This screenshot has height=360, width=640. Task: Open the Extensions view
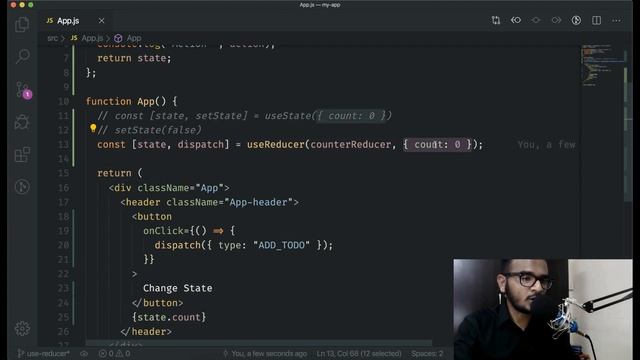pos(22,154)
